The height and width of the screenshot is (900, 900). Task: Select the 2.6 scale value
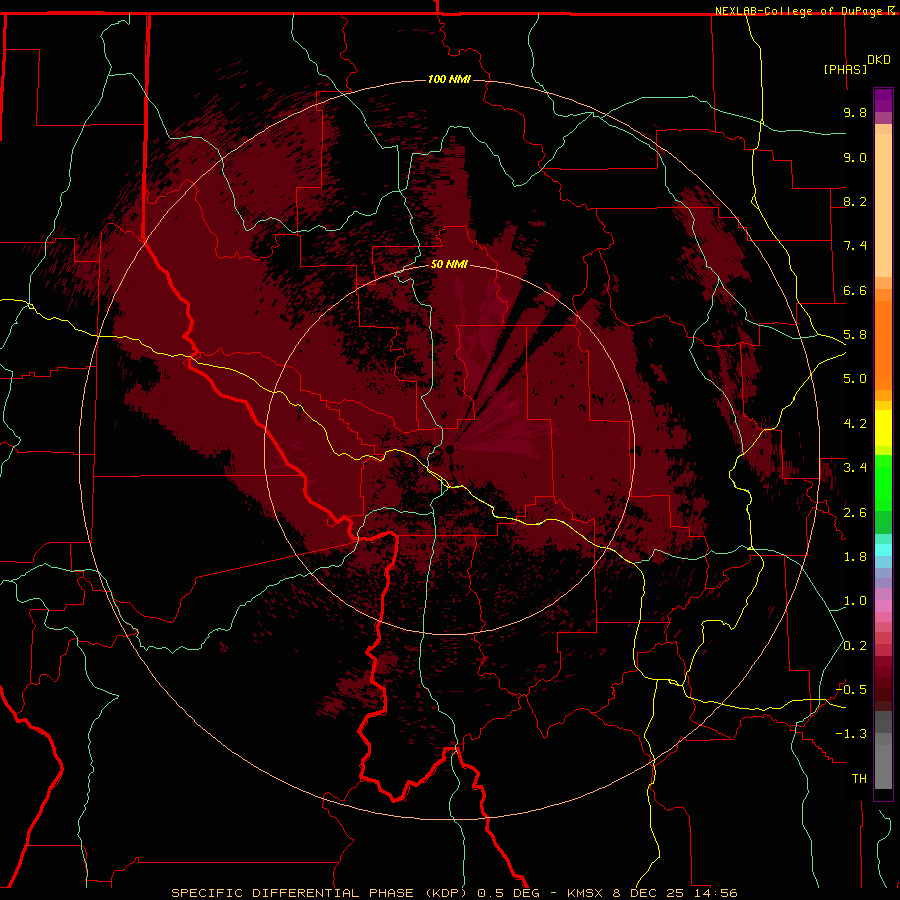tap(855, 513)
